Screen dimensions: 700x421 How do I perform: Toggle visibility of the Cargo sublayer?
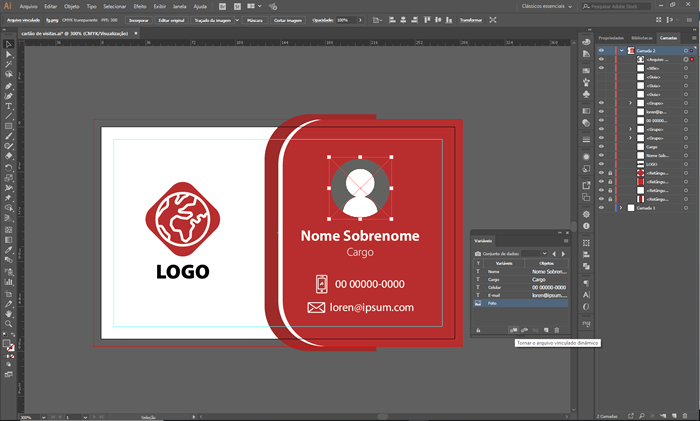click(601, 147)
